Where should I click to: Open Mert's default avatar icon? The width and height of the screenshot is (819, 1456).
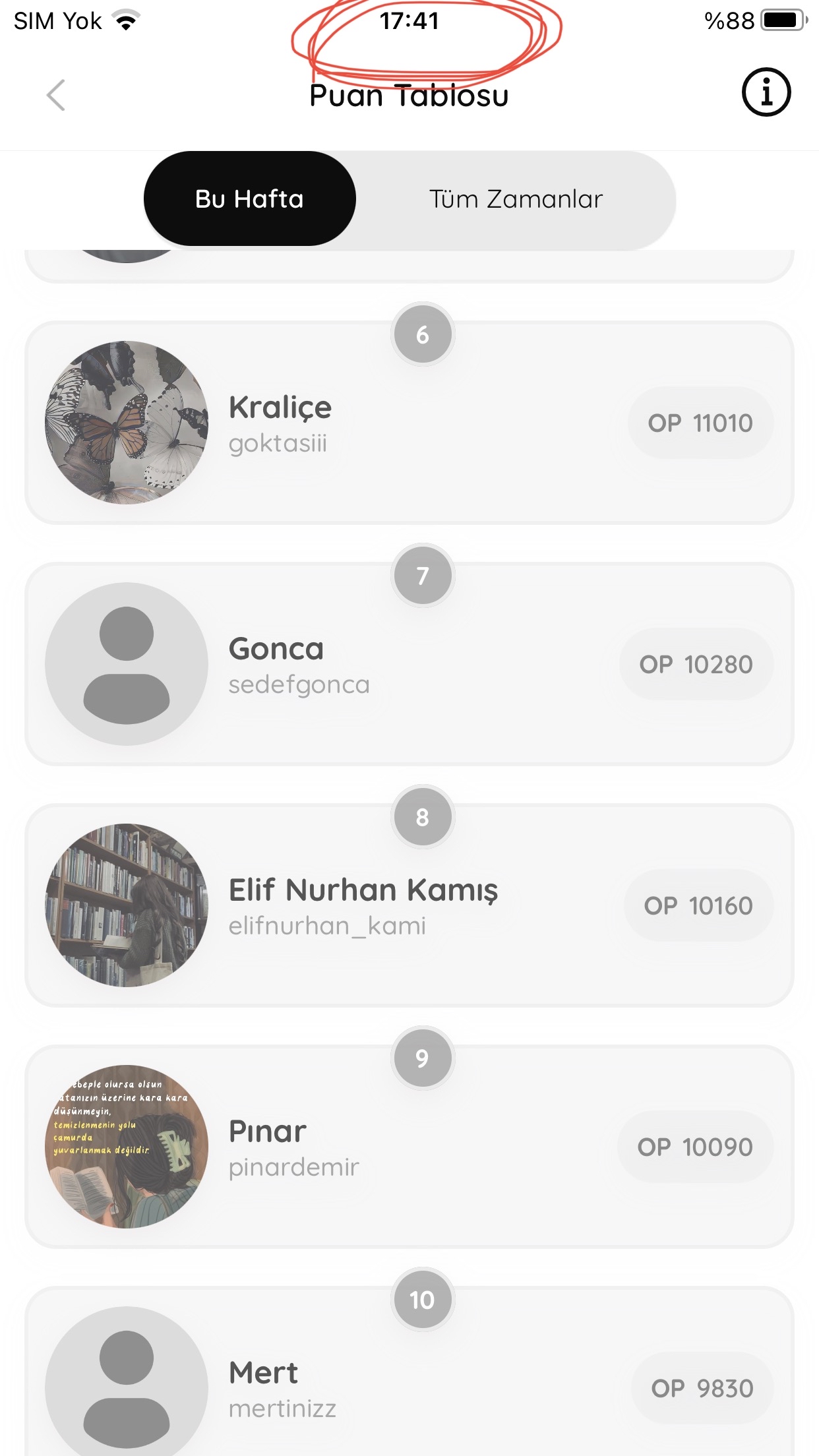(127, 1381)
